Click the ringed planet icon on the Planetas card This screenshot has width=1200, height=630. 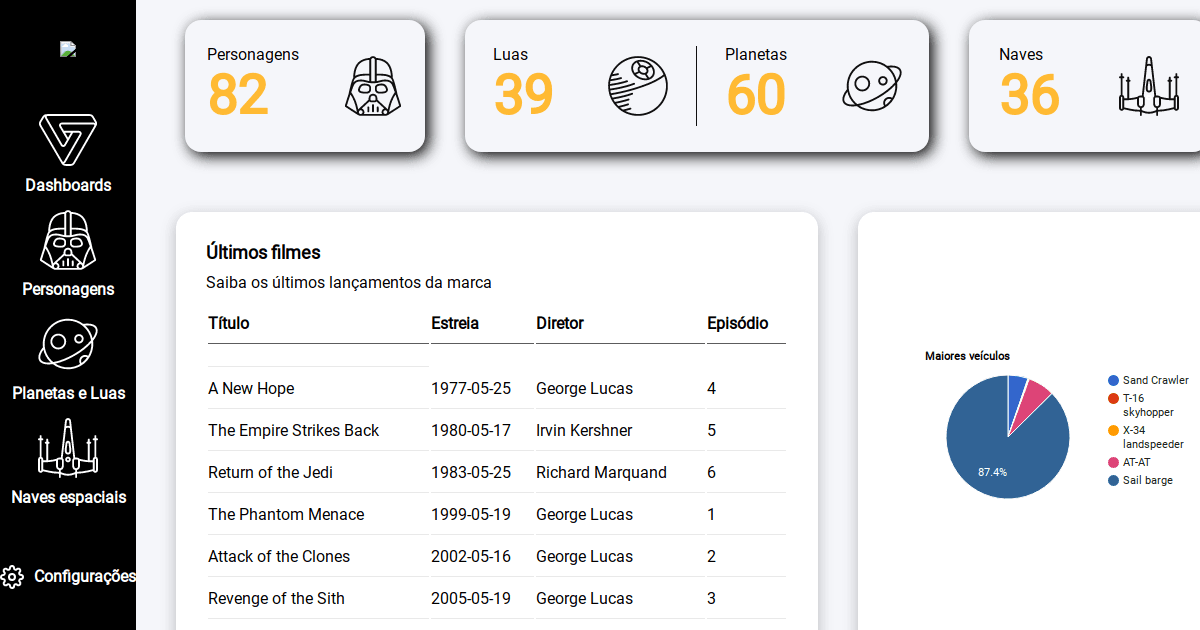(x=871, y=85)
